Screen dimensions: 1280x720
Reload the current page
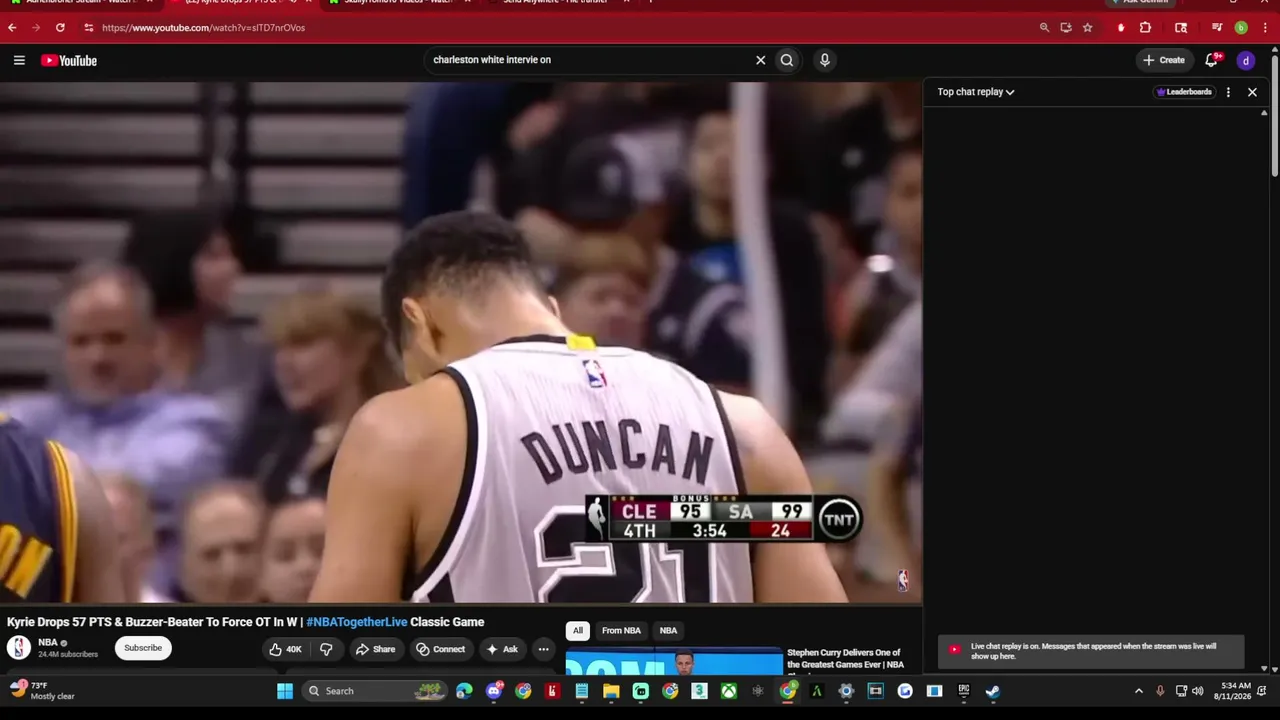click(60, 28)
